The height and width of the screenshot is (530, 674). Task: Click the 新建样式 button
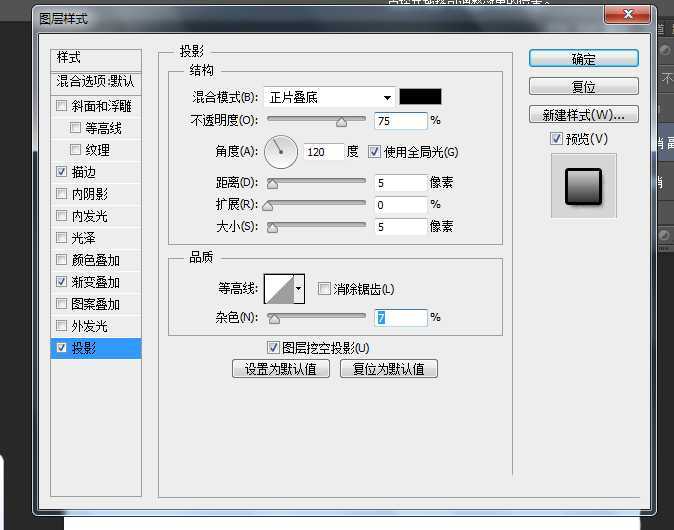click(x=583, y=114)
